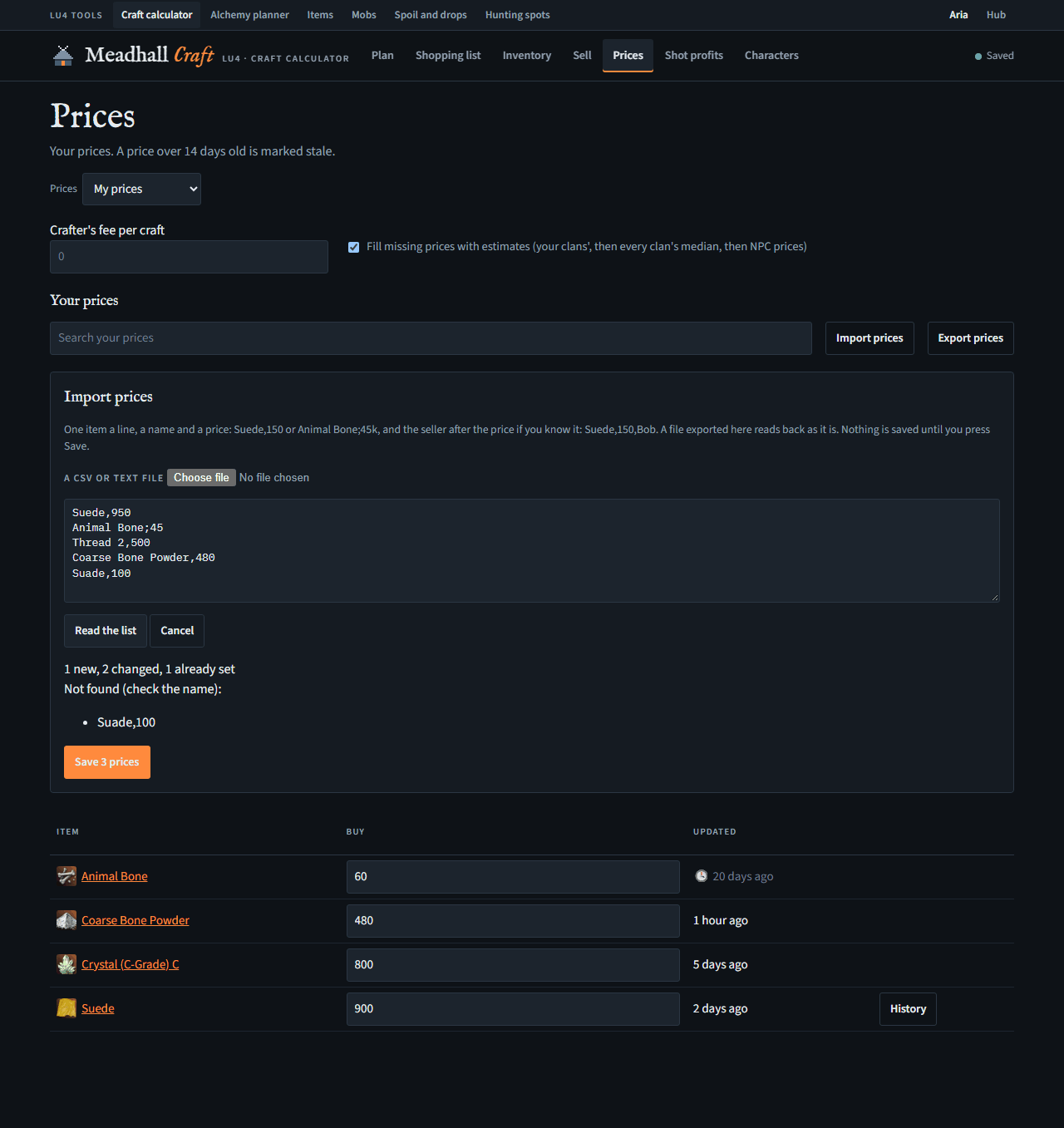Open the Suede item link

(98, 1008)
